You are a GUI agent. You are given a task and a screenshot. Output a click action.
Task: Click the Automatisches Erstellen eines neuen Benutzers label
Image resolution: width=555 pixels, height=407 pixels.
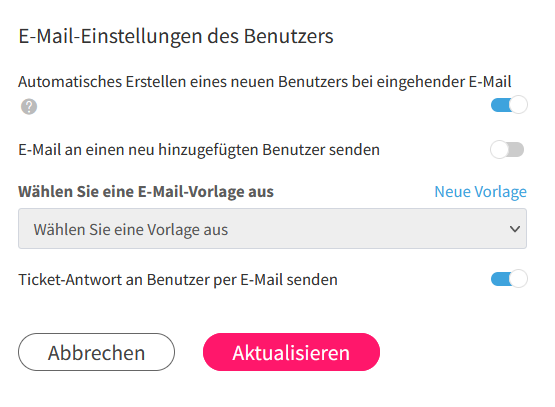click(265, 82)
